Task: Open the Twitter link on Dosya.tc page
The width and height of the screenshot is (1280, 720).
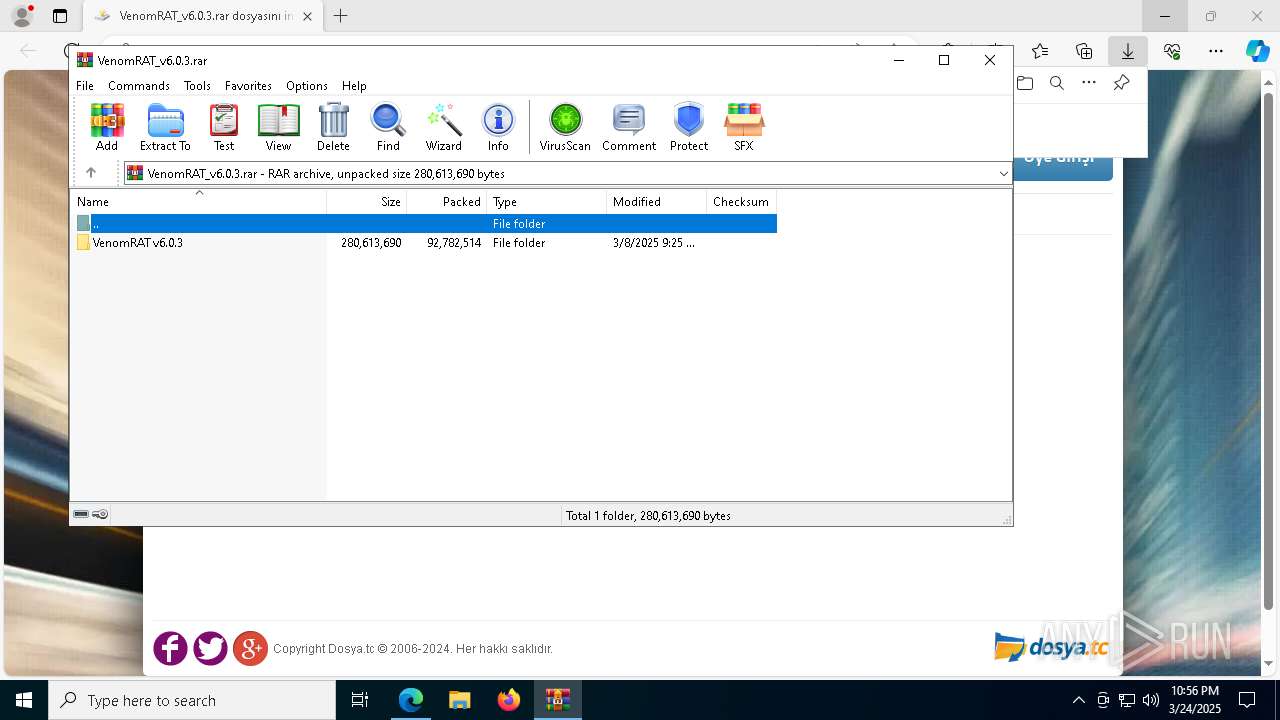Action: (210, 648)
